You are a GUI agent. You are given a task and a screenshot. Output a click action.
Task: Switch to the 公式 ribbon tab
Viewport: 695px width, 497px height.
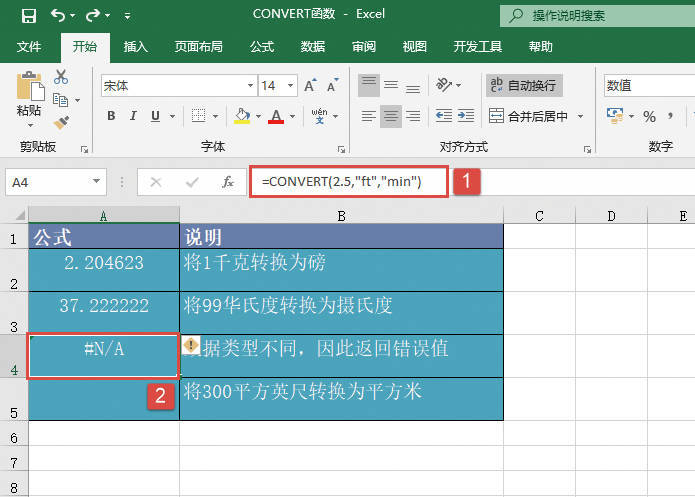[261, 47]
